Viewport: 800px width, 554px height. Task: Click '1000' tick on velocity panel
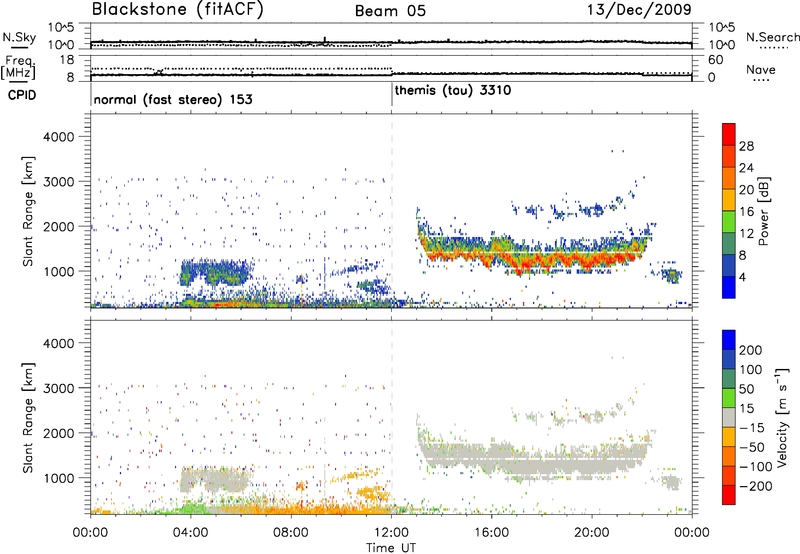tap(58, 478)
